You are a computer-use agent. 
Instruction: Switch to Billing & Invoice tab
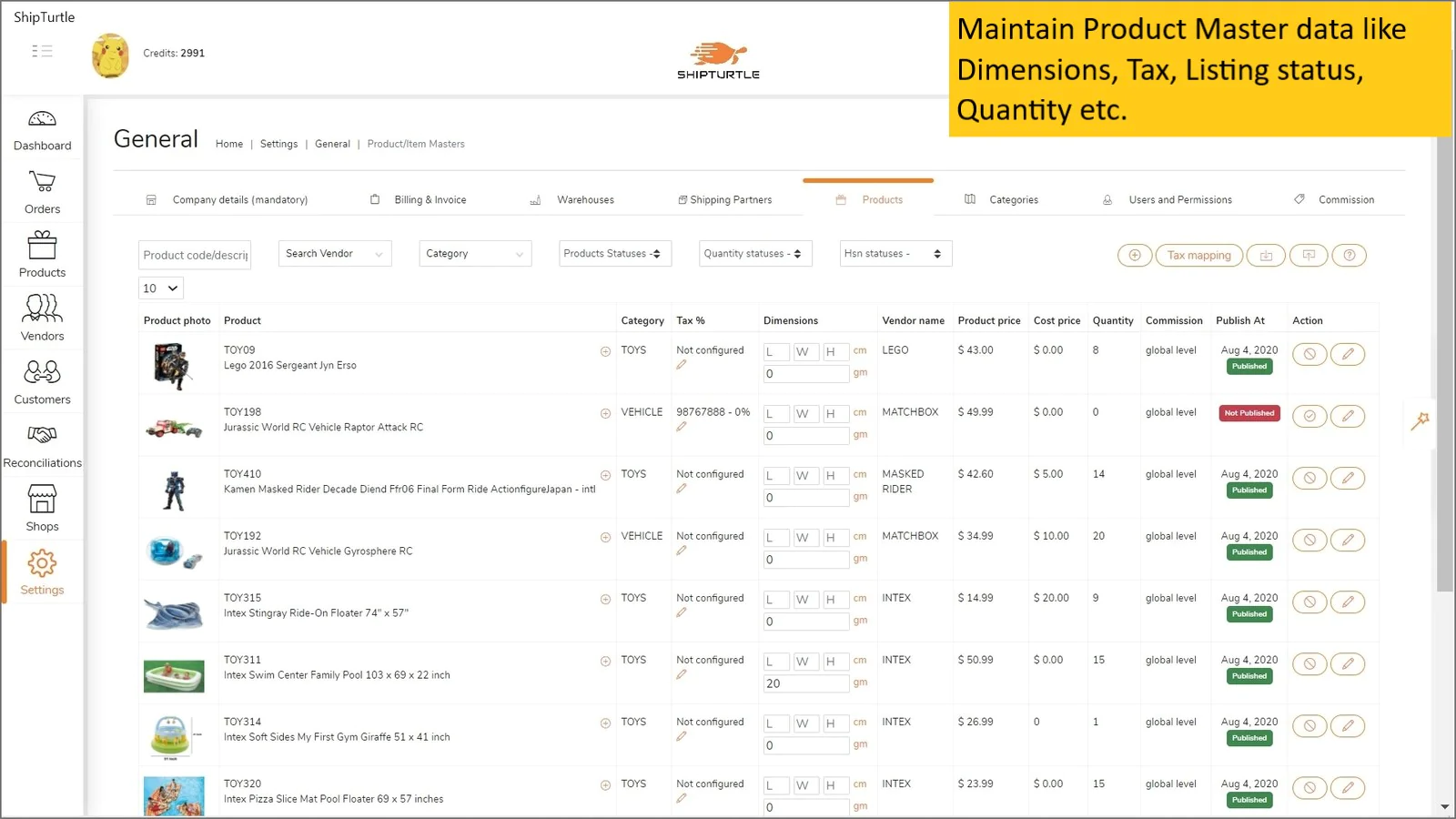pos(419,200)
